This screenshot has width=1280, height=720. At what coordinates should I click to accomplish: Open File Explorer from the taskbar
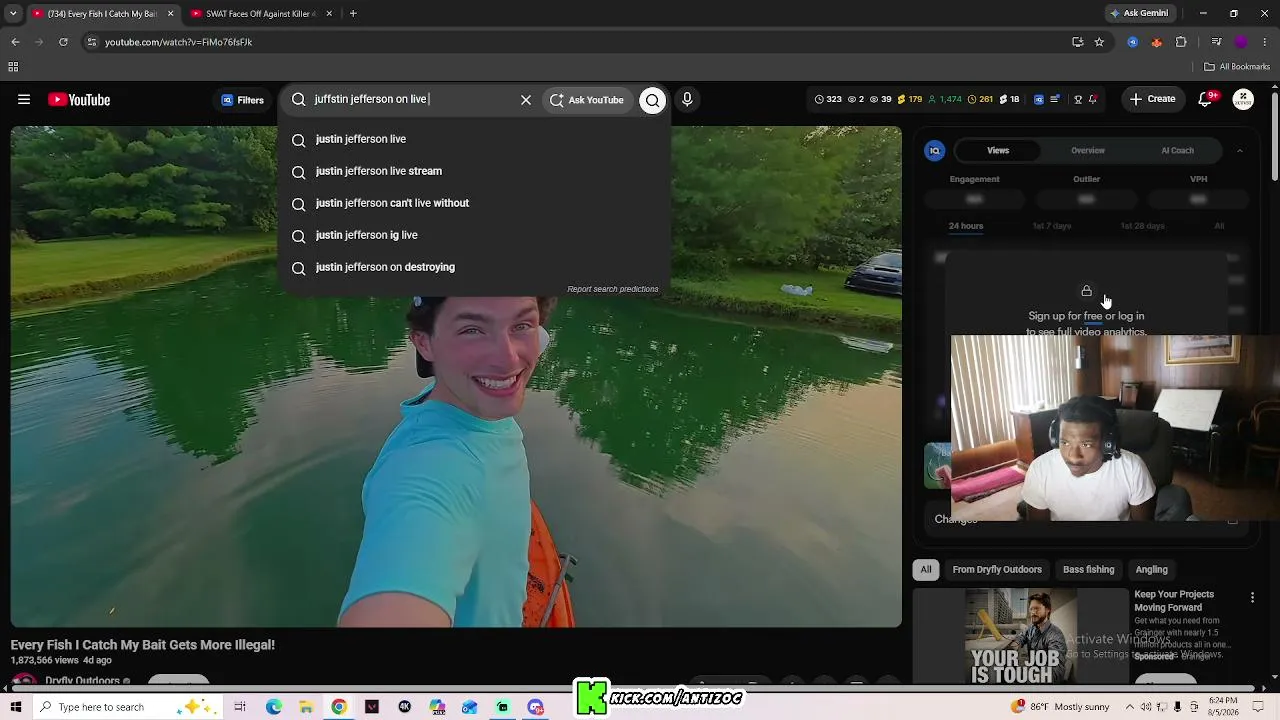coord(306,707)
